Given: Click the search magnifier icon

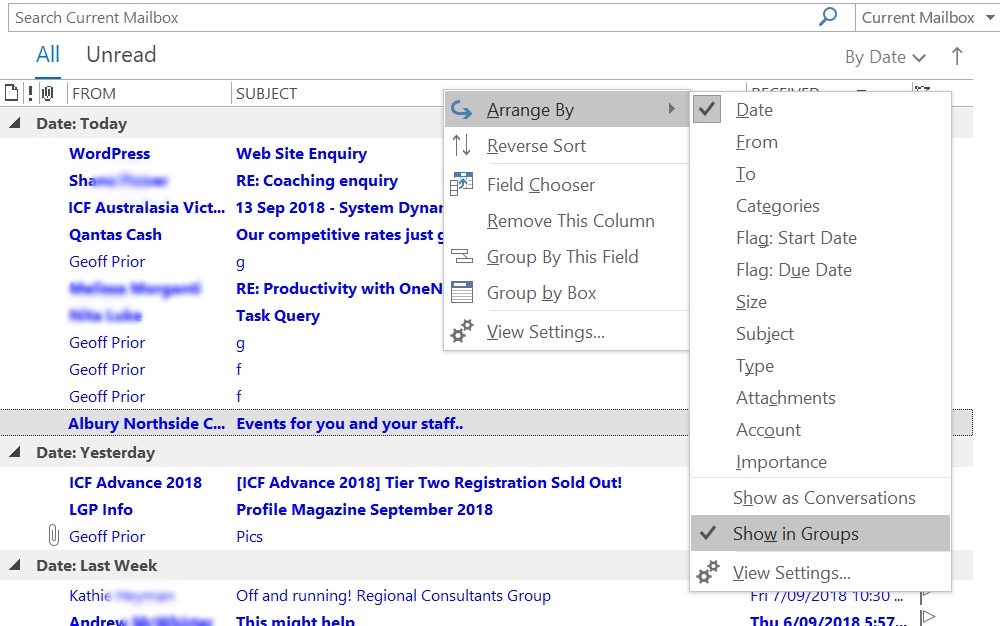Looking at the screenshot, I should [x=828, y=17].
